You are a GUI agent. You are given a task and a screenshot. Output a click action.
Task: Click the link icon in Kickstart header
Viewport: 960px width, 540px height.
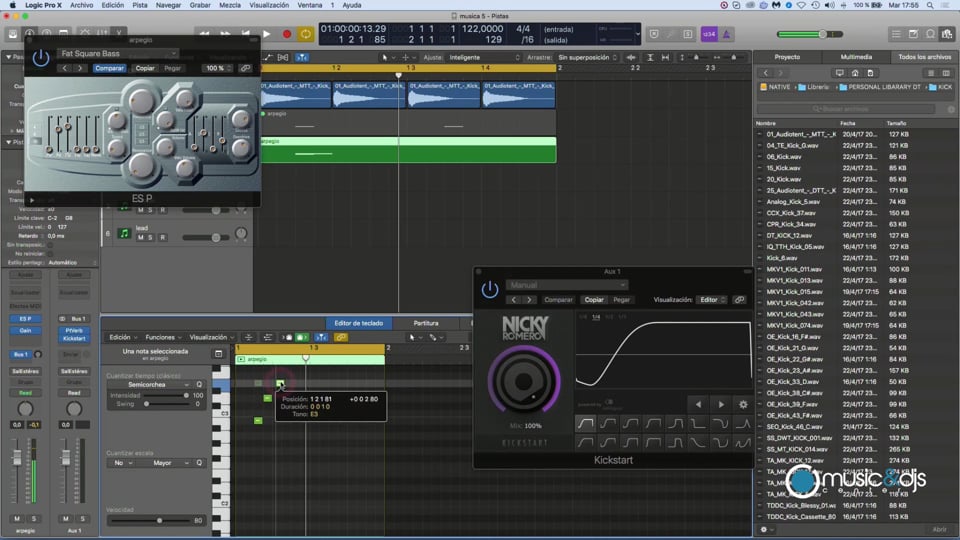(740, 300)
